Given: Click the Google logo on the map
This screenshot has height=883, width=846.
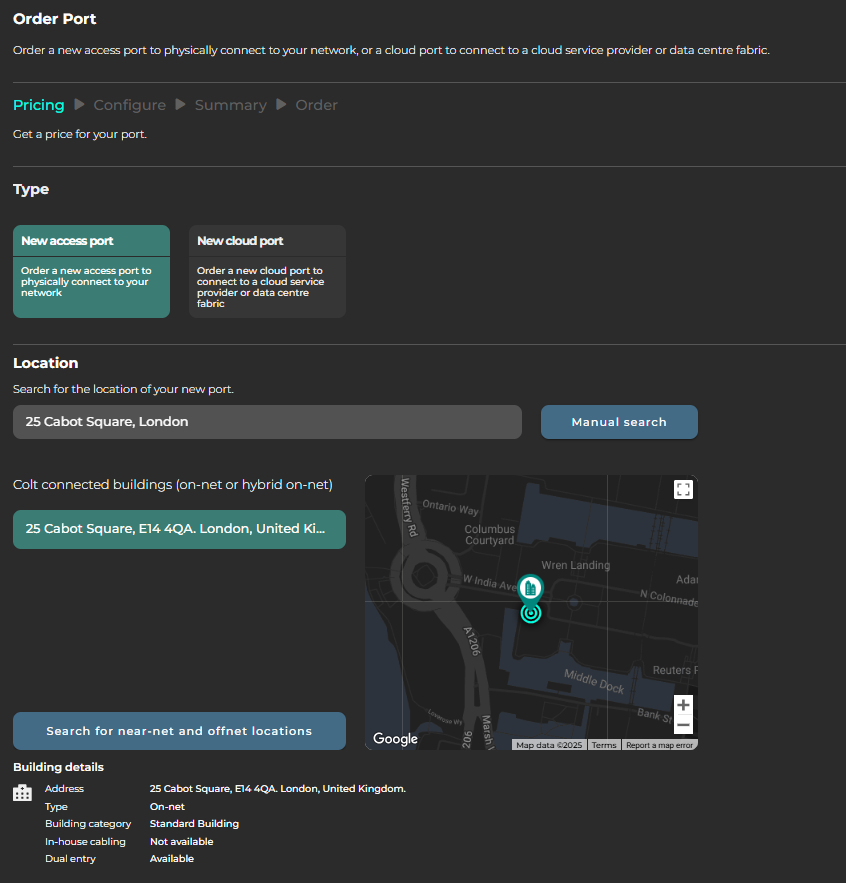Looking at the screenshot, I should (x=395, y=739).
